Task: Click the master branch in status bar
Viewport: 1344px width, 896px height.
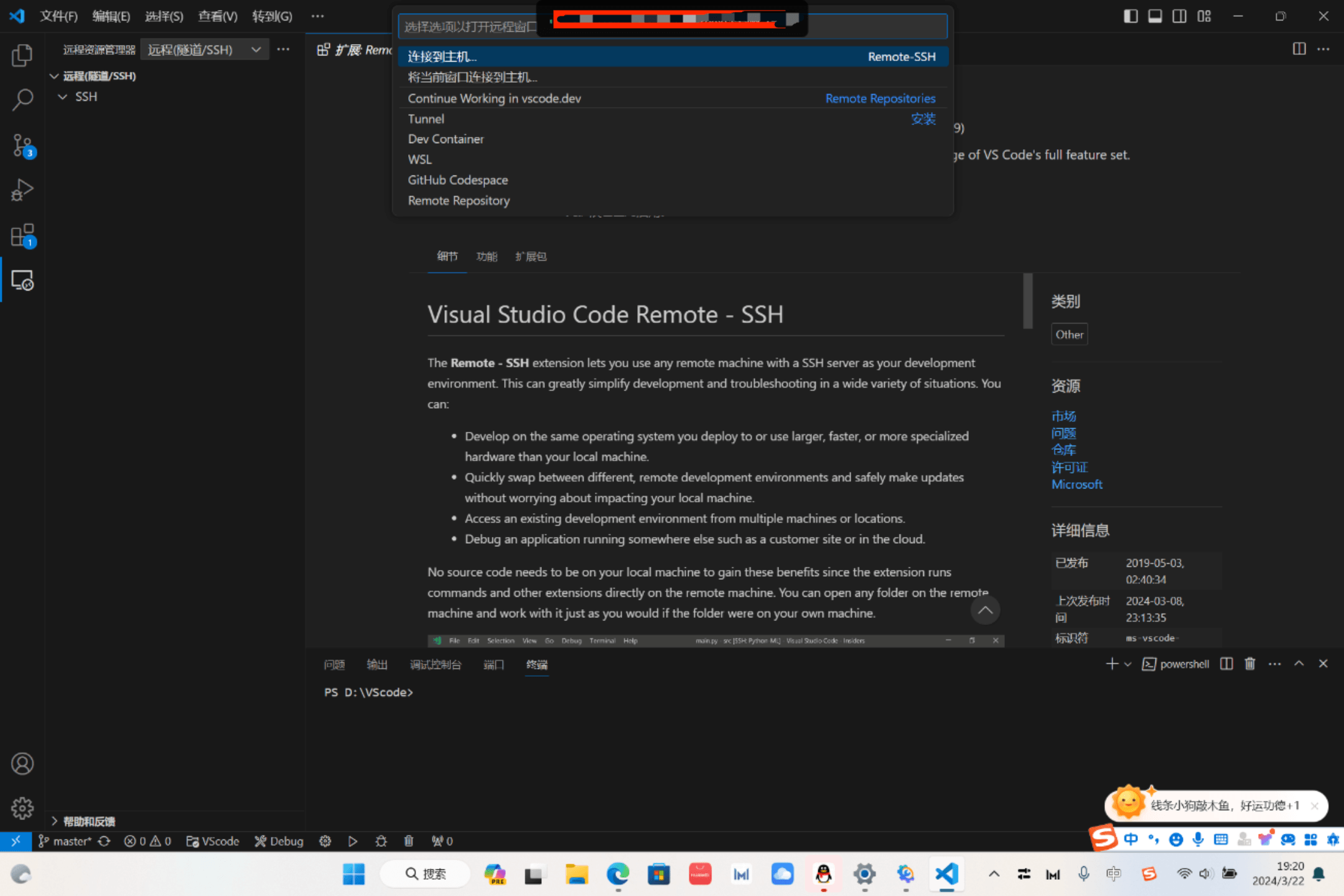Action: (x=65, y=841)
